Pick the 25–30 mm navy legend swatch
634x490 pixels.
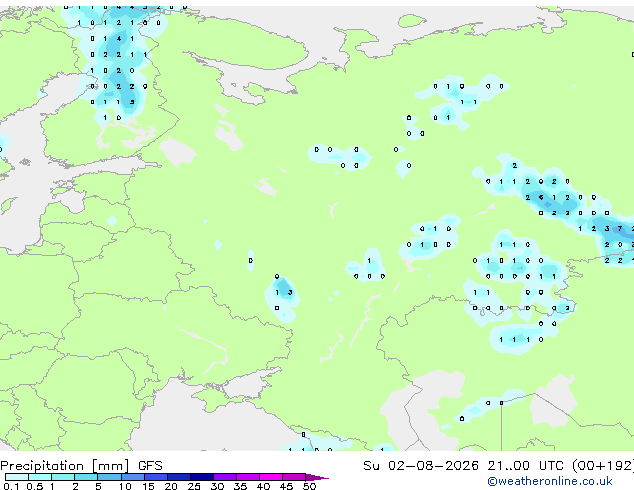point(201,477)
